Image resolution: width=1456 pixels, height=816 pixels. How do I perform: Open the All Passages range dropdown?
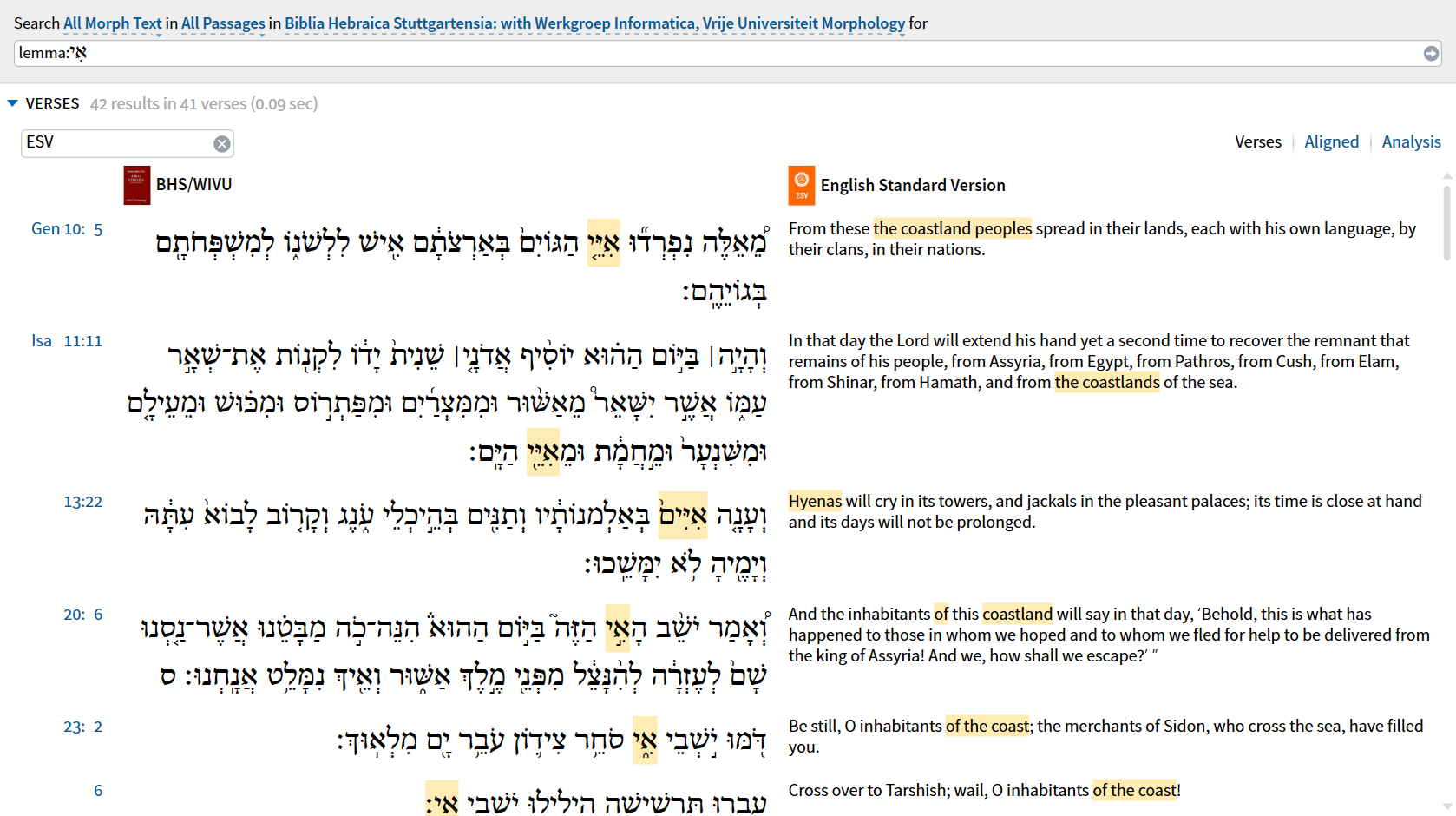coord(223,23)
